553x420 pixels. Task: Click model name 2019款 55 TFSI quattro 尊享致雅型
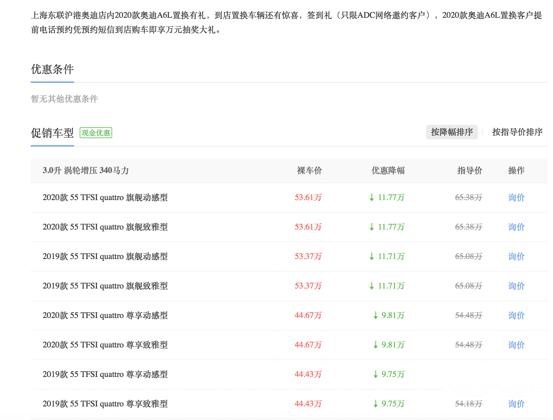[105, 404]
